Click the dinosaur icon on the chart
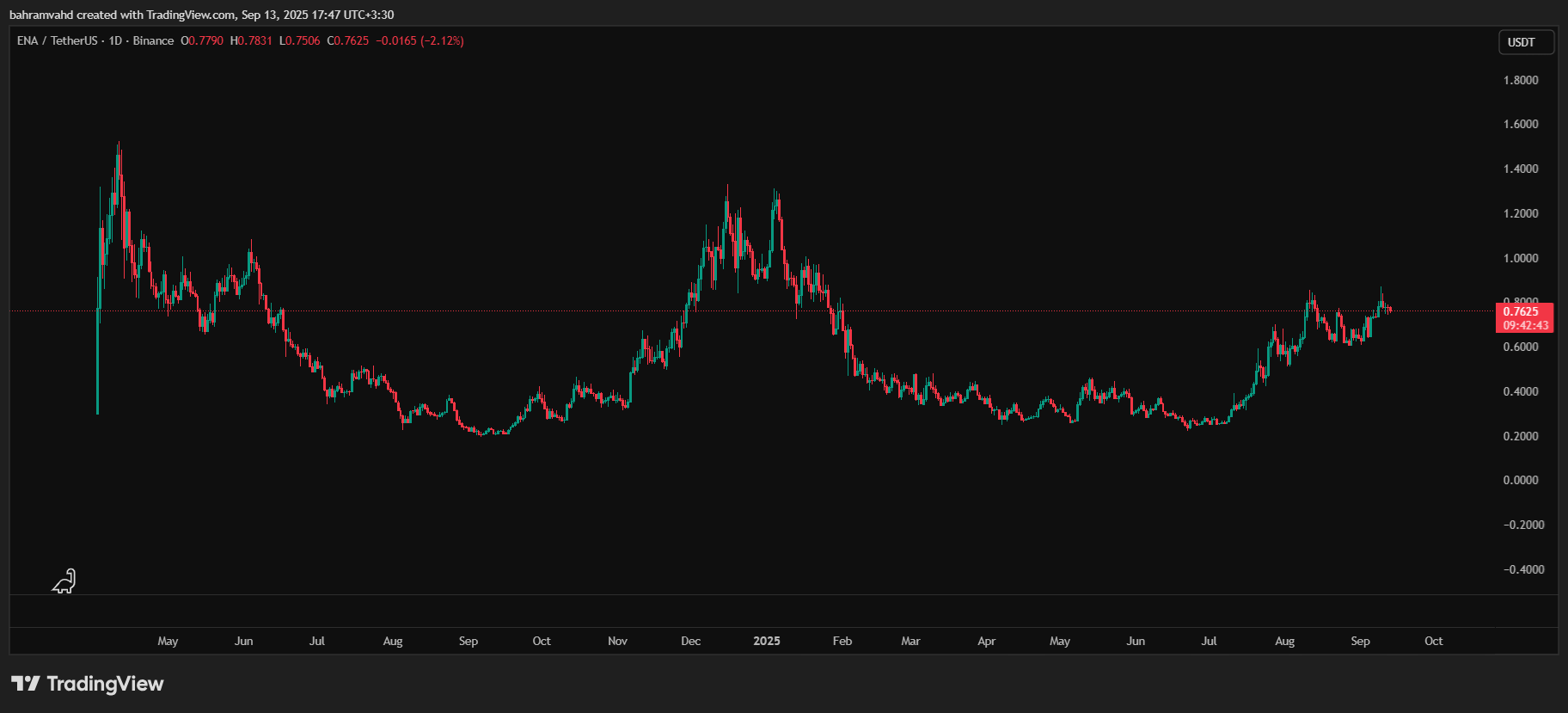 tap(64, 582)
